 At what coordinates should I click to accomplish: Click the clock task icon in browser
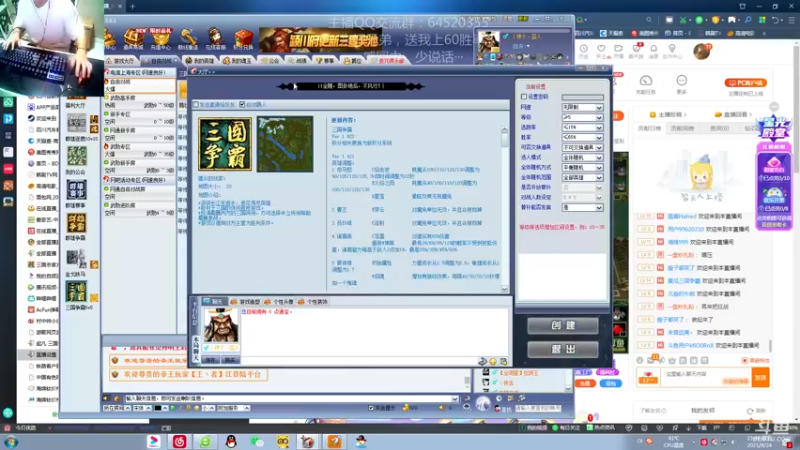[x=645, y=84]
